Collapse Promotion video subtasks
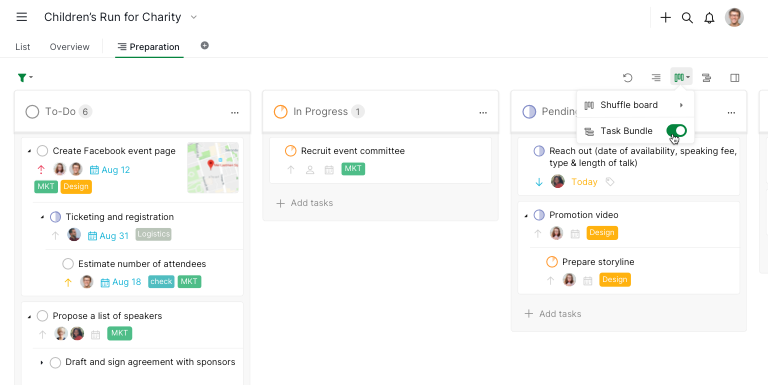The width and height of the screenshot is (768, 385). click(526, 215)
